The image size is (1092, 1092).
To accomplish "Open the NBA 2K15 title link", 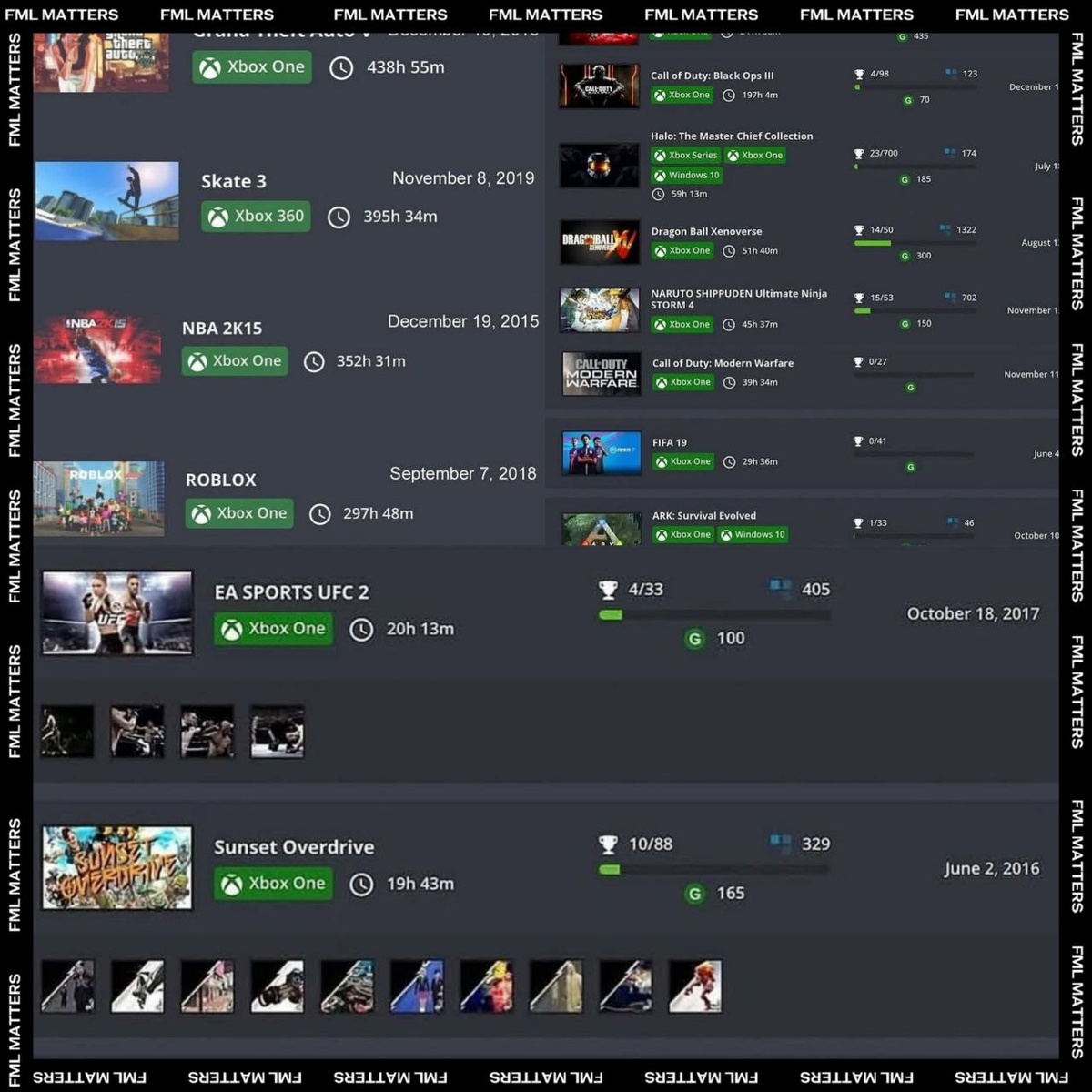I will click(x=222, y=329).
